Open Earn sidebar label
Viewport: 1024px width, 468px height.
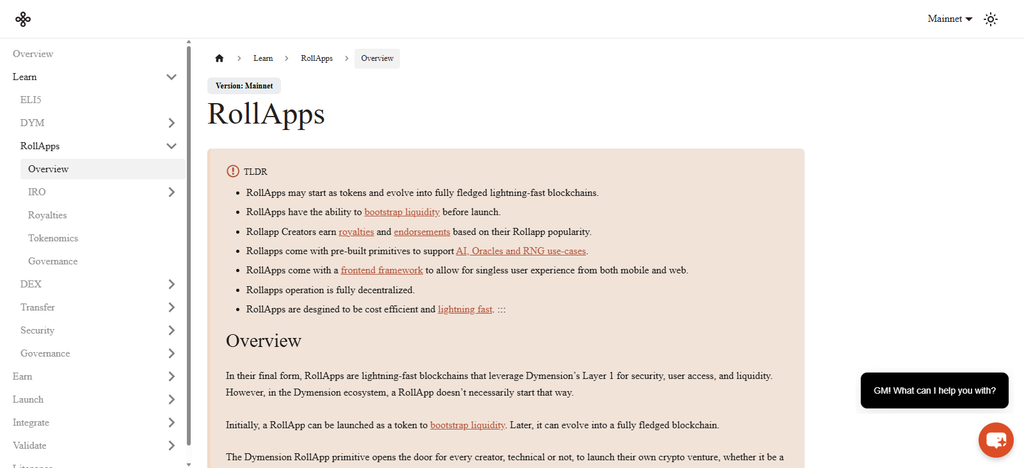(x=22, y=377)
